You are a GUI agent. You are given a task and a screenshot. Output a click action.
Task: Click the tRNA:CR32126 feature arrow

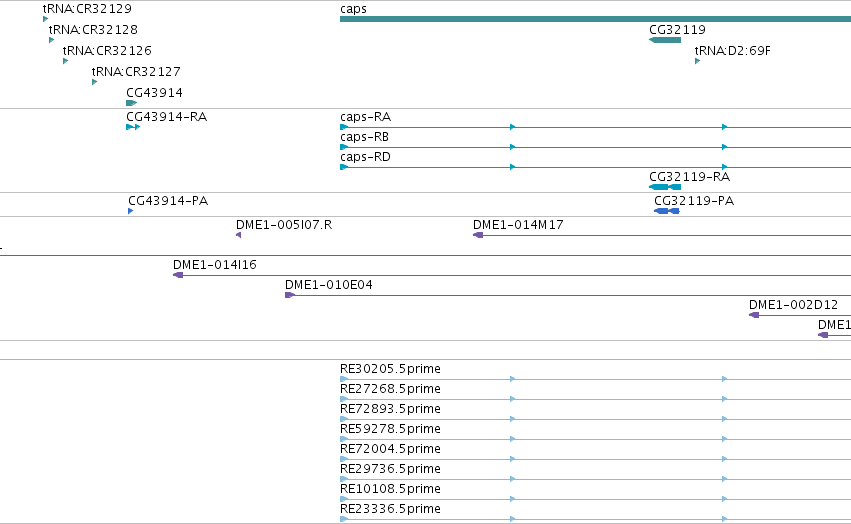66,61
